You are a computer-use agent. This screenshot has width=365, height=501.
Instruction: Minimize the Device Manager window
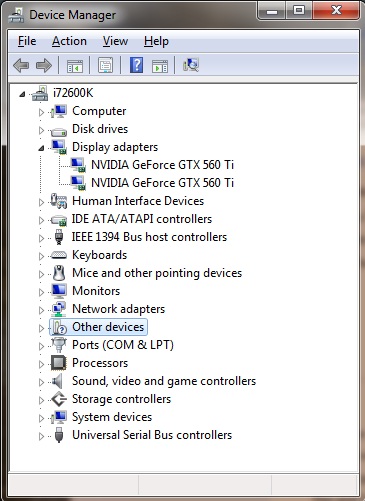click(272, 11)
